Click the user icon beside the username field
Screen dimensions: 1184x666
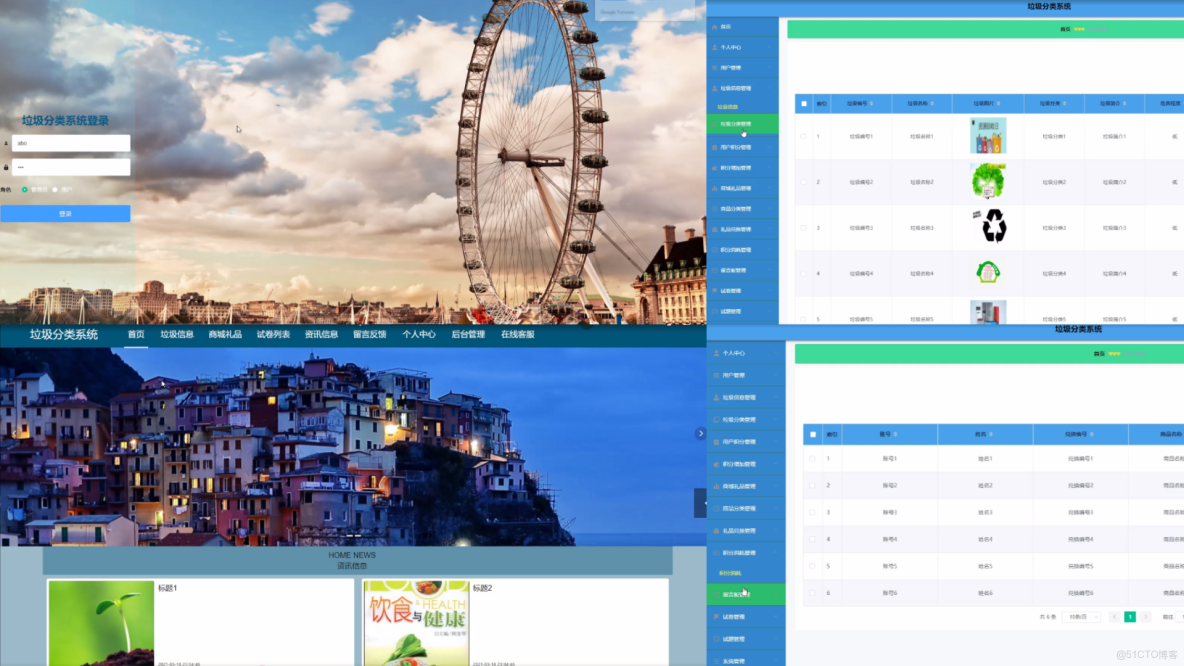pos(6,143)
